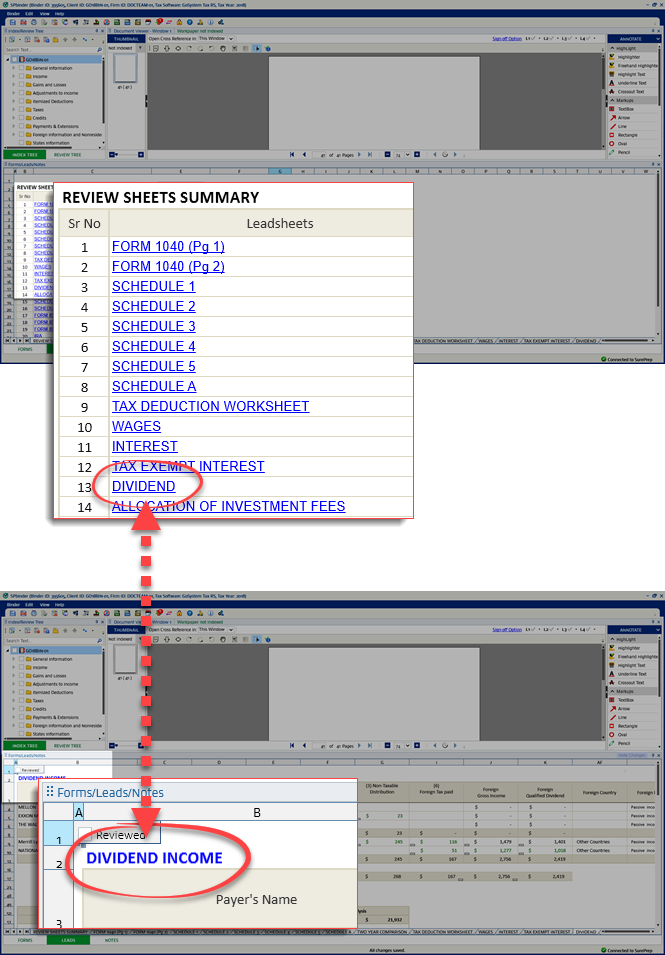Select TextBox markup tool in lower Annotate panel
665x955 pixels.
click(626, 700)
